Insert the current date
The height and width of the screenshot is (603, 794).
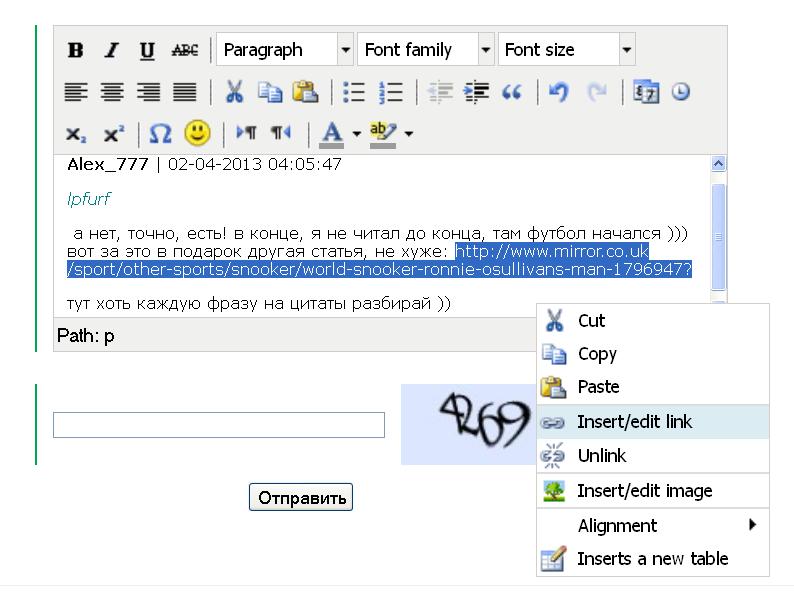point(646,92)
